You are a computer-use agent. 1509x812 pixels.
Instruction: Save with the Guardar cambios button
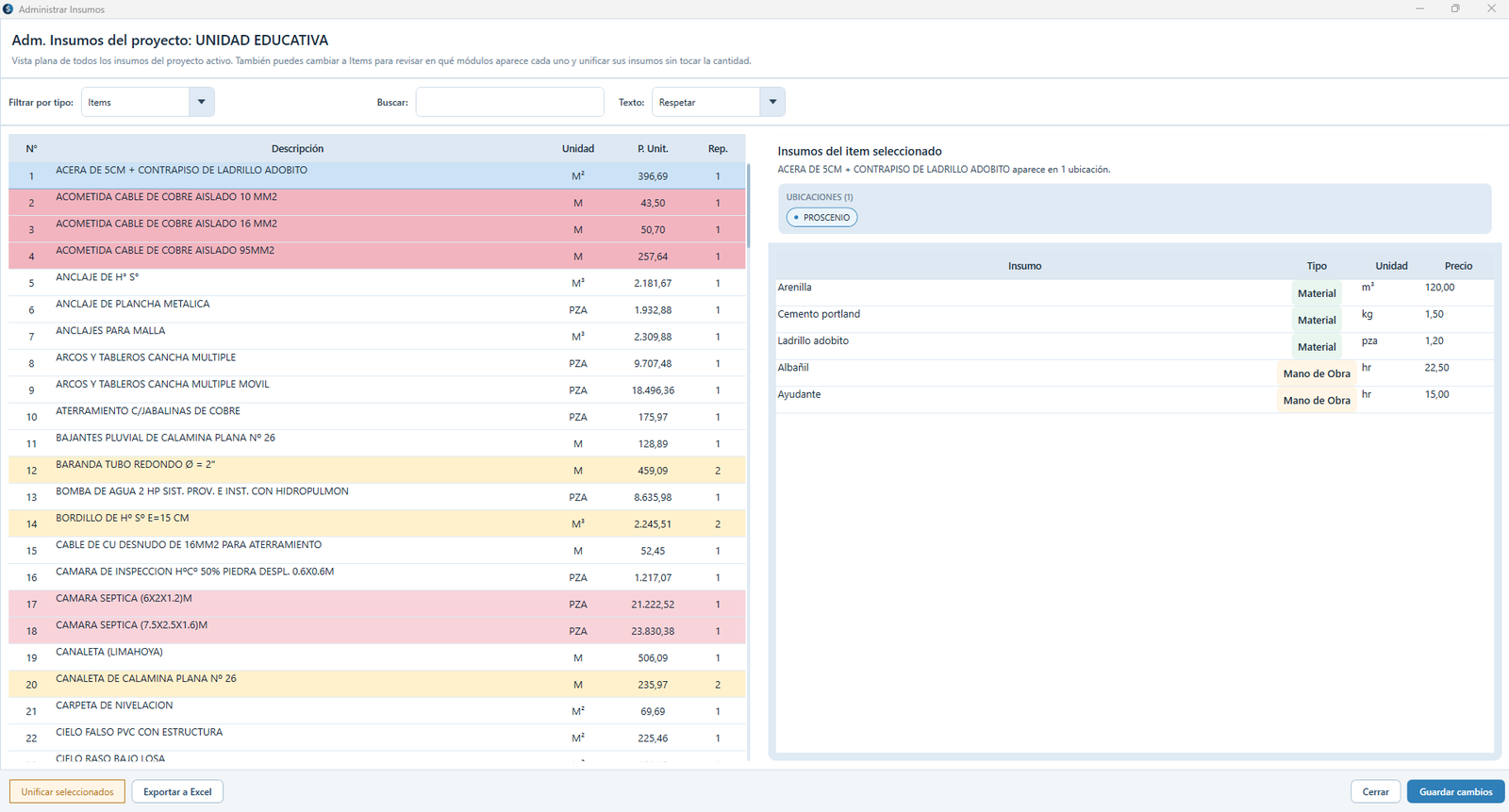coord(1455,791)
